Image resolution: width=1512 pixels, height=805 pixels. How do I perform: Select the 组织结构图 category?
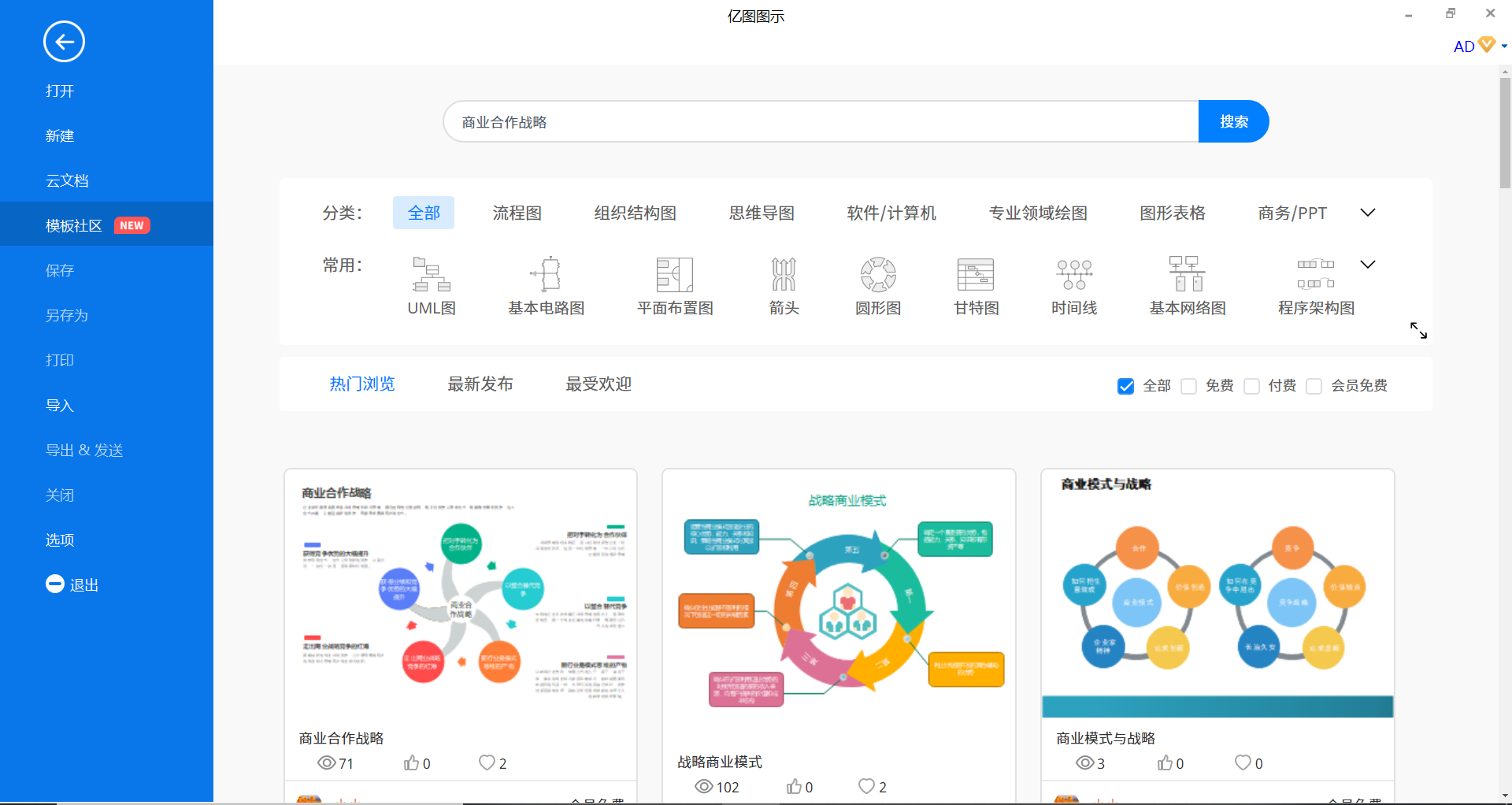tap(636, 213)
